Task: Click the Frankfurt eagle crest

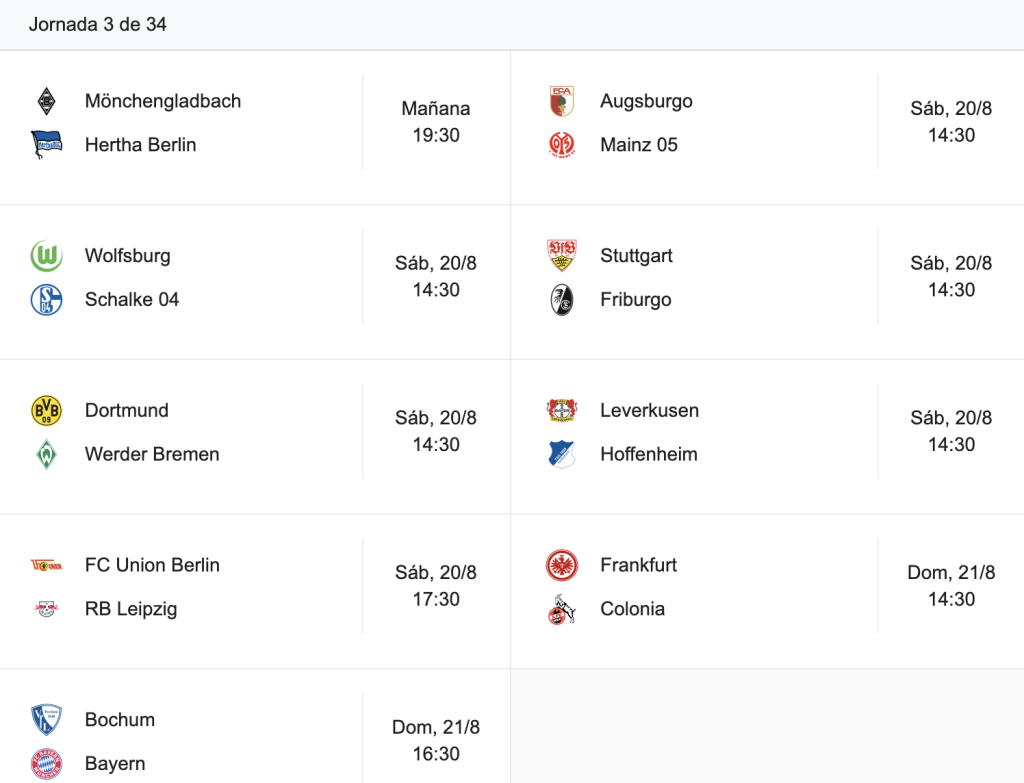Action: click(562, 566)
